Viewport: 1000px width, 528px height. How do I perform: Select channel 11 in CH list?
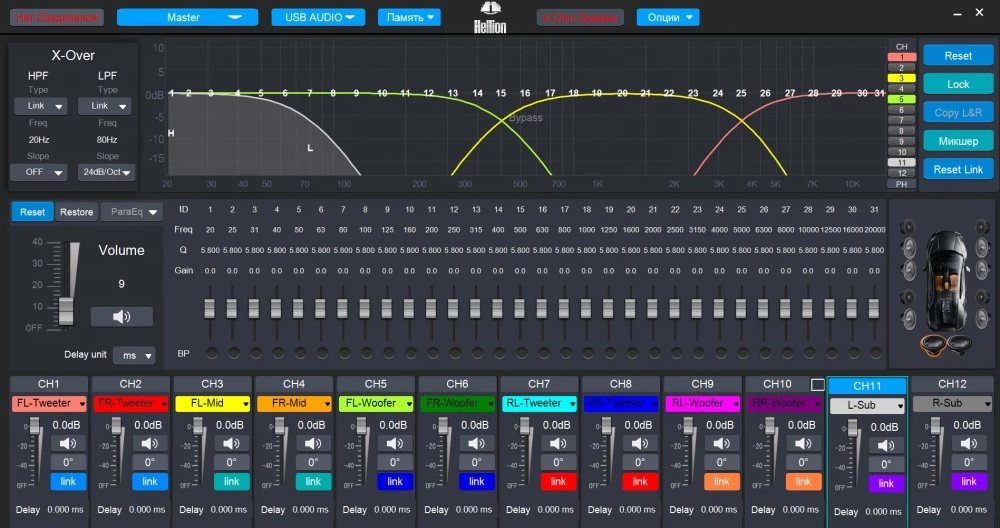[902, 163]
